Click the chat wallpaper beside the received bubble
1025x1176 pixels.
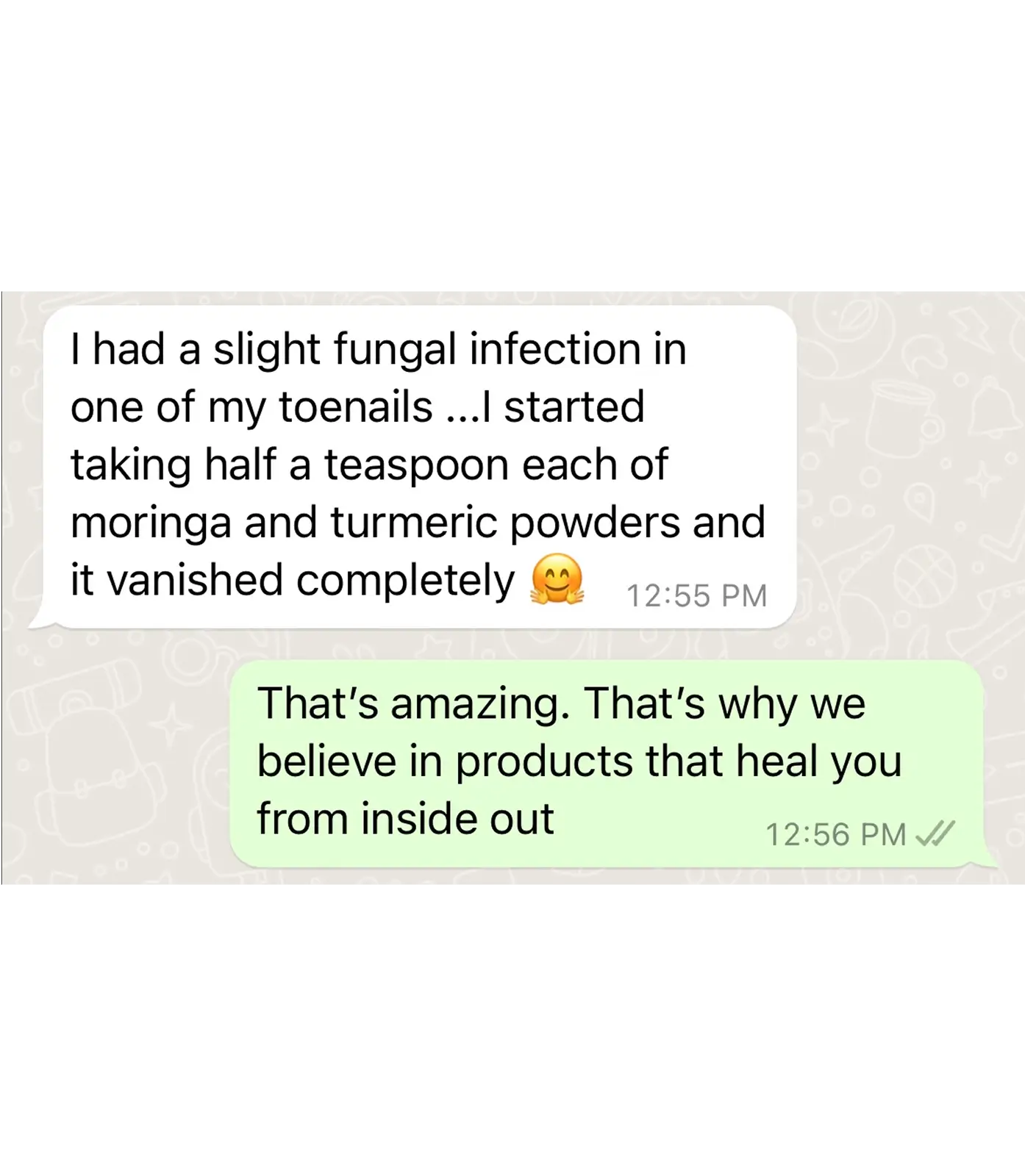(x=904, y=470)
